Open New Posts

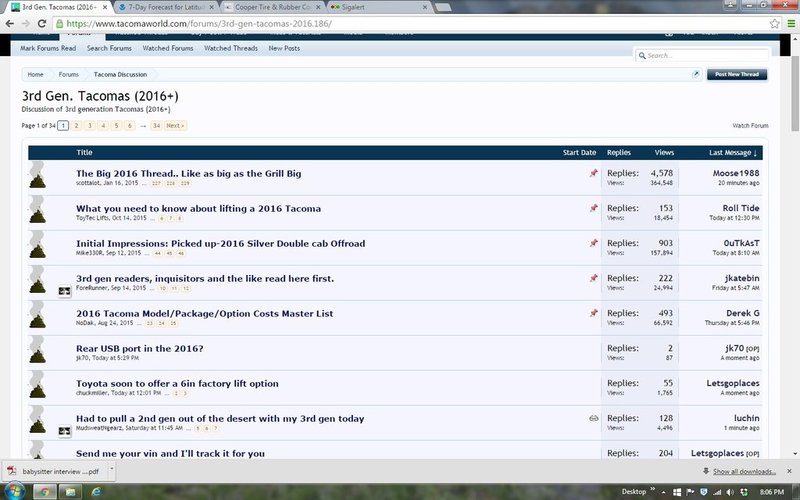284,48
